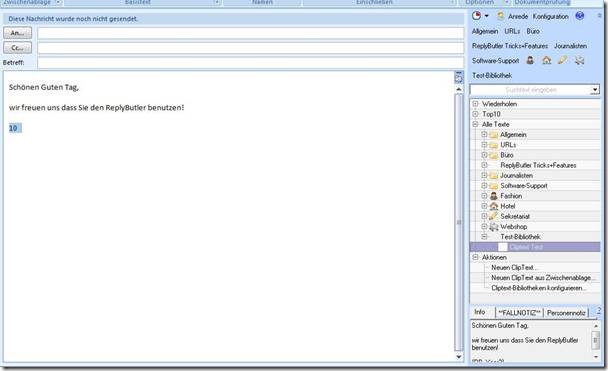Expand the Top10 tree node
Image resolution: width=608 pixels, height=371 pixels.
coord(475,114)
